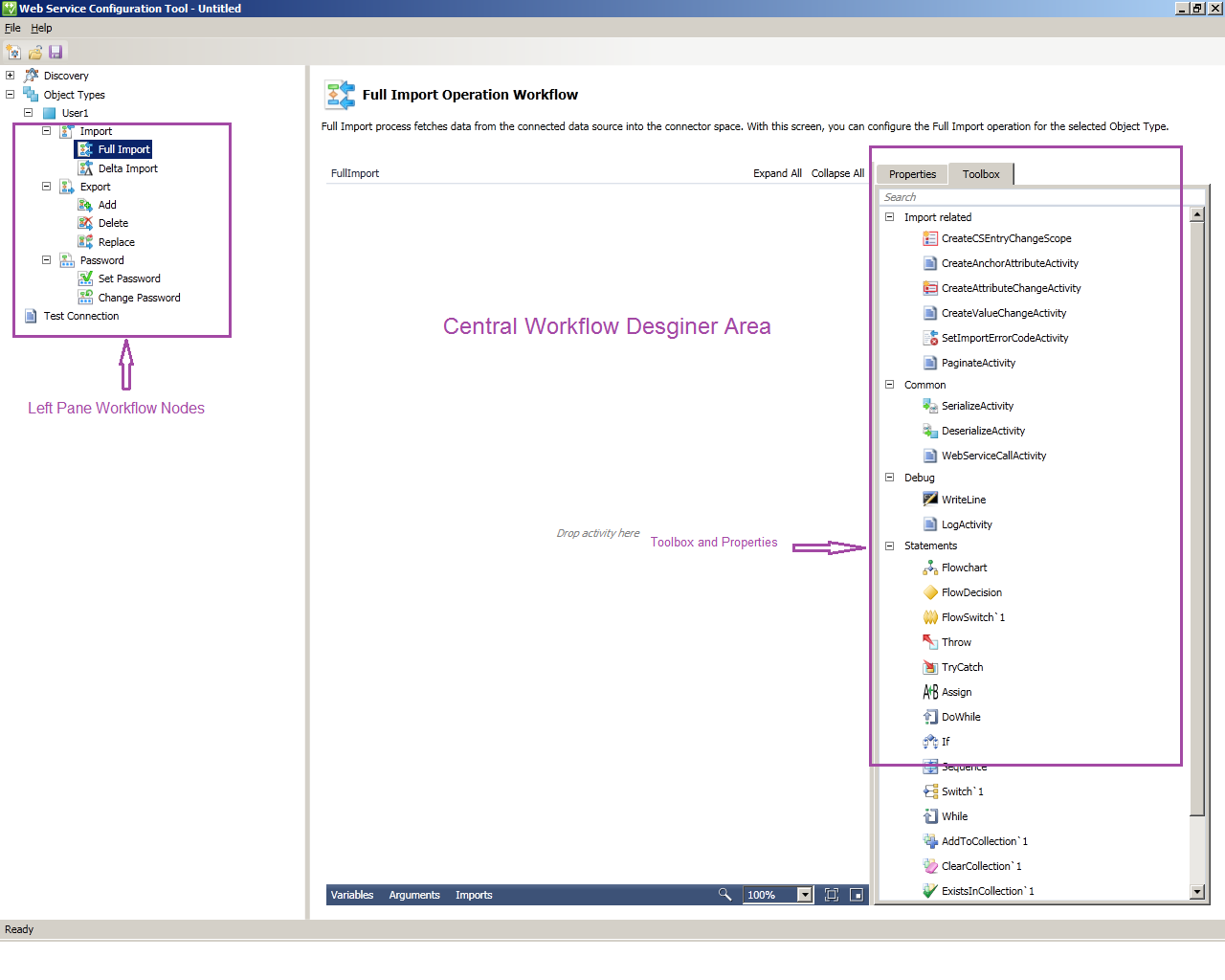
Task: Click the New project toolbar icon
Action: (13, 51)
